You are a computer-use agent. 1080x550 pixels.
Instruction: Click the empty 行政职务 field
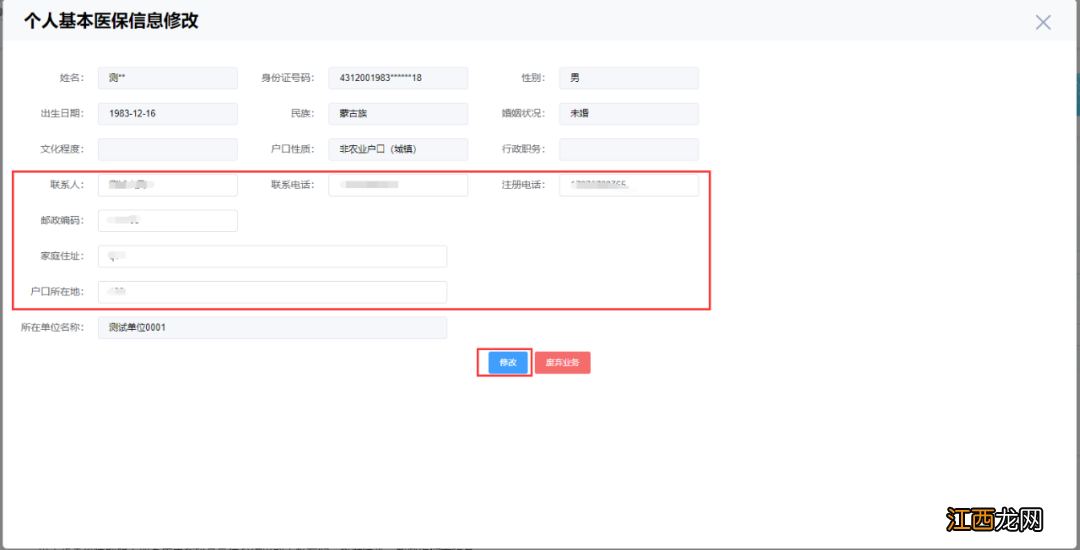[628, 150]
